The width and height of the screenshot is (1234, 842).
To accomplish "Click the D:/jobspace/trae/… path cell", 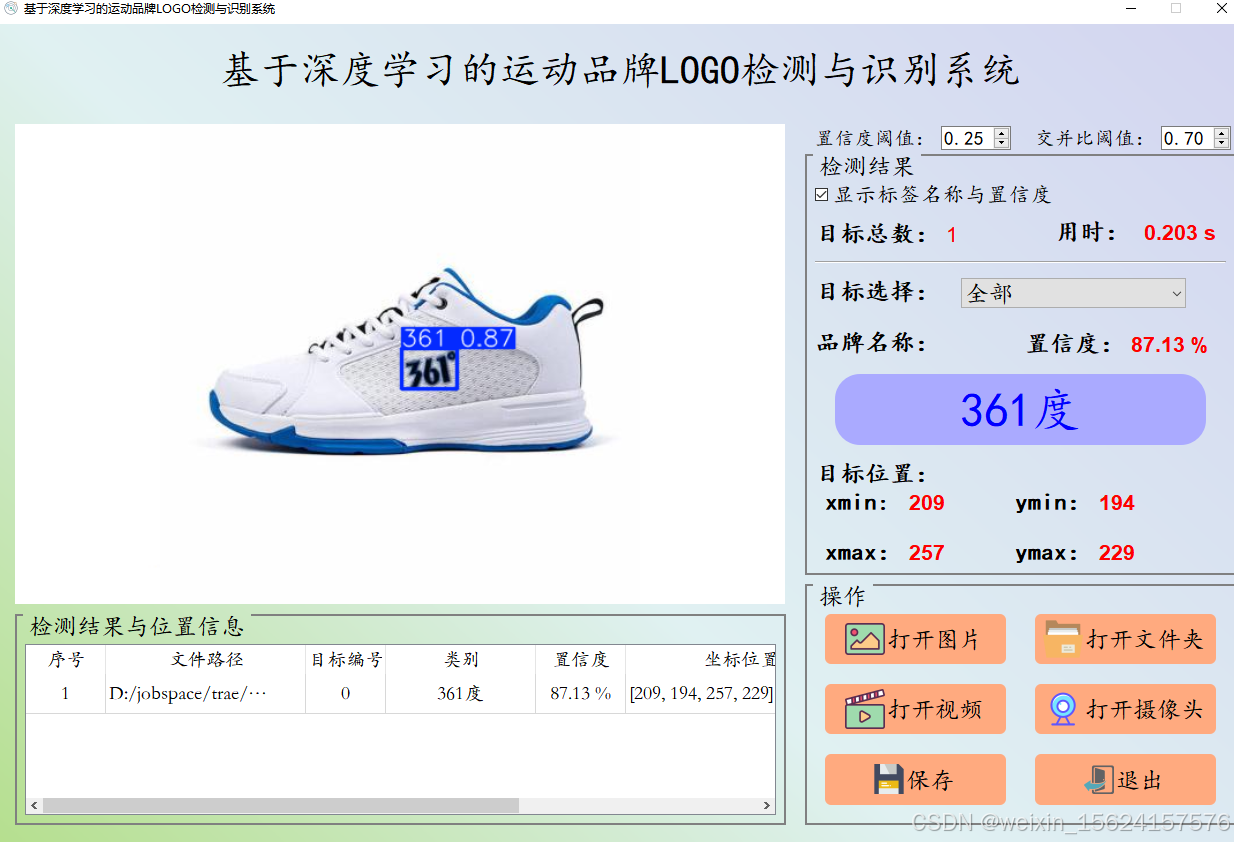I will 206,693.
